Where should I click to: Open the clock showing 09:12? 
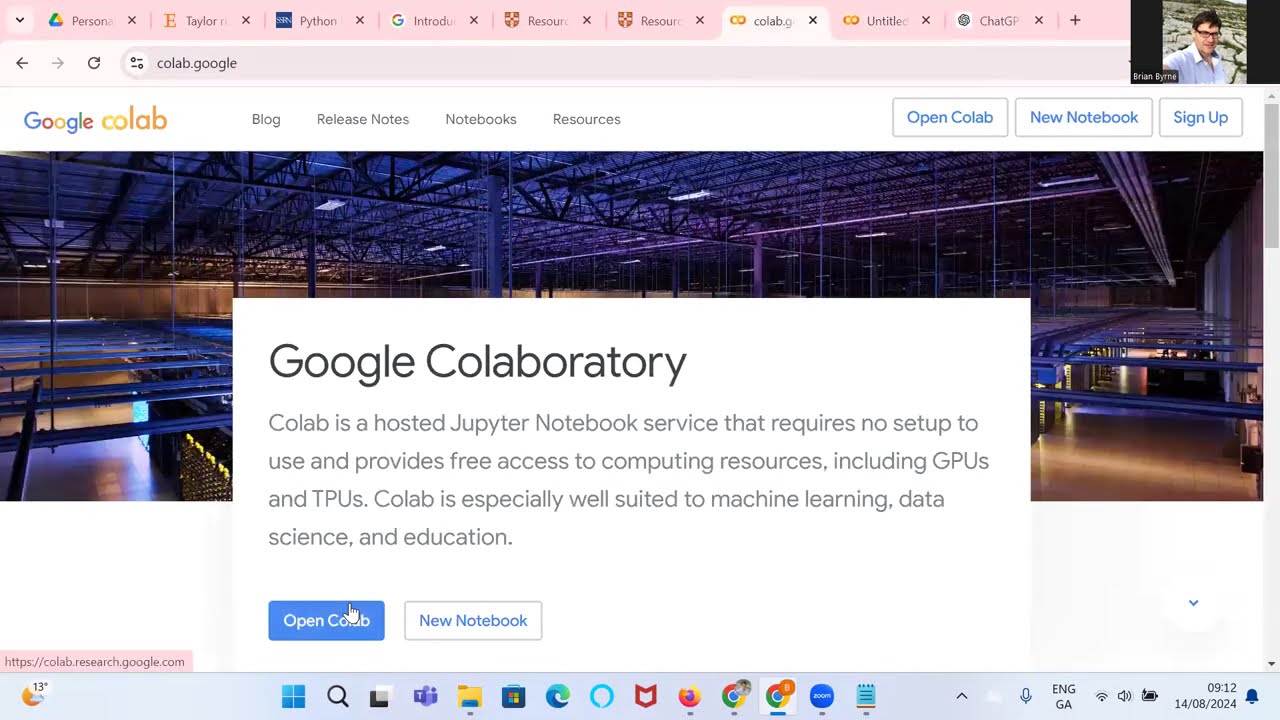pos(1206,696)
